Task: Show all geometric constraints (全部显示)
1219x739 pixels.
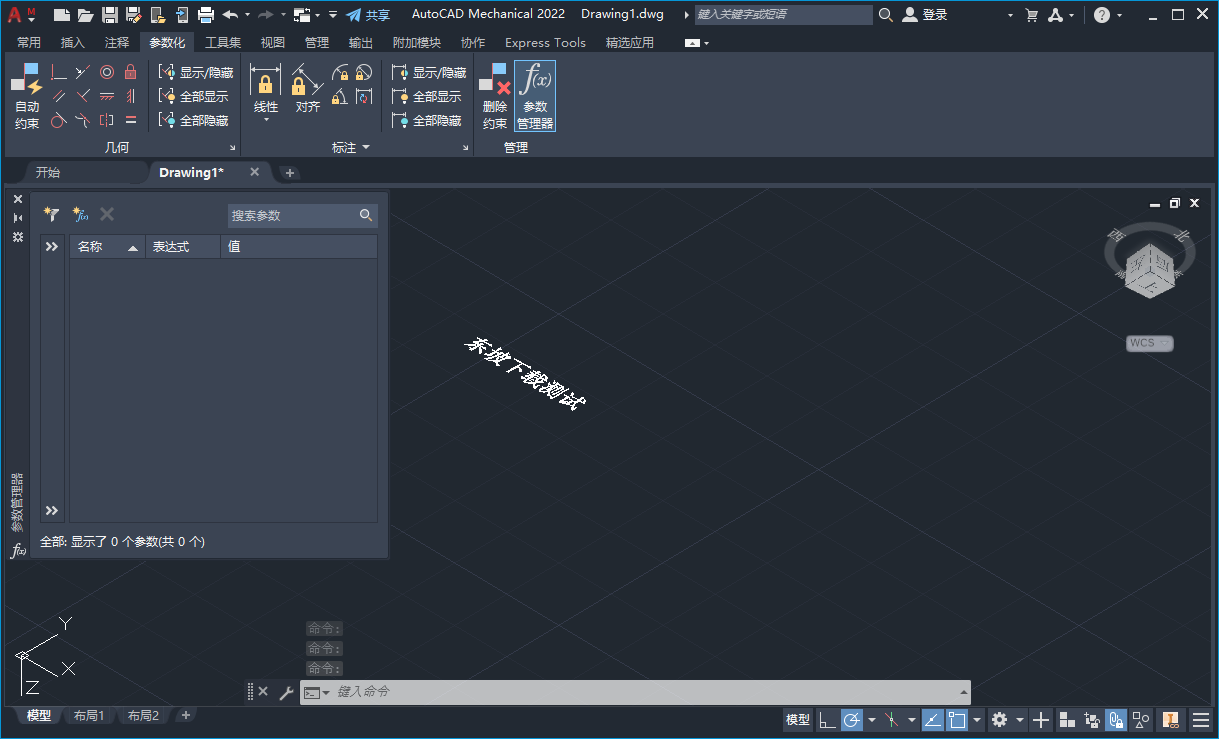Action: pyautogui.click(x=194, y=96)
